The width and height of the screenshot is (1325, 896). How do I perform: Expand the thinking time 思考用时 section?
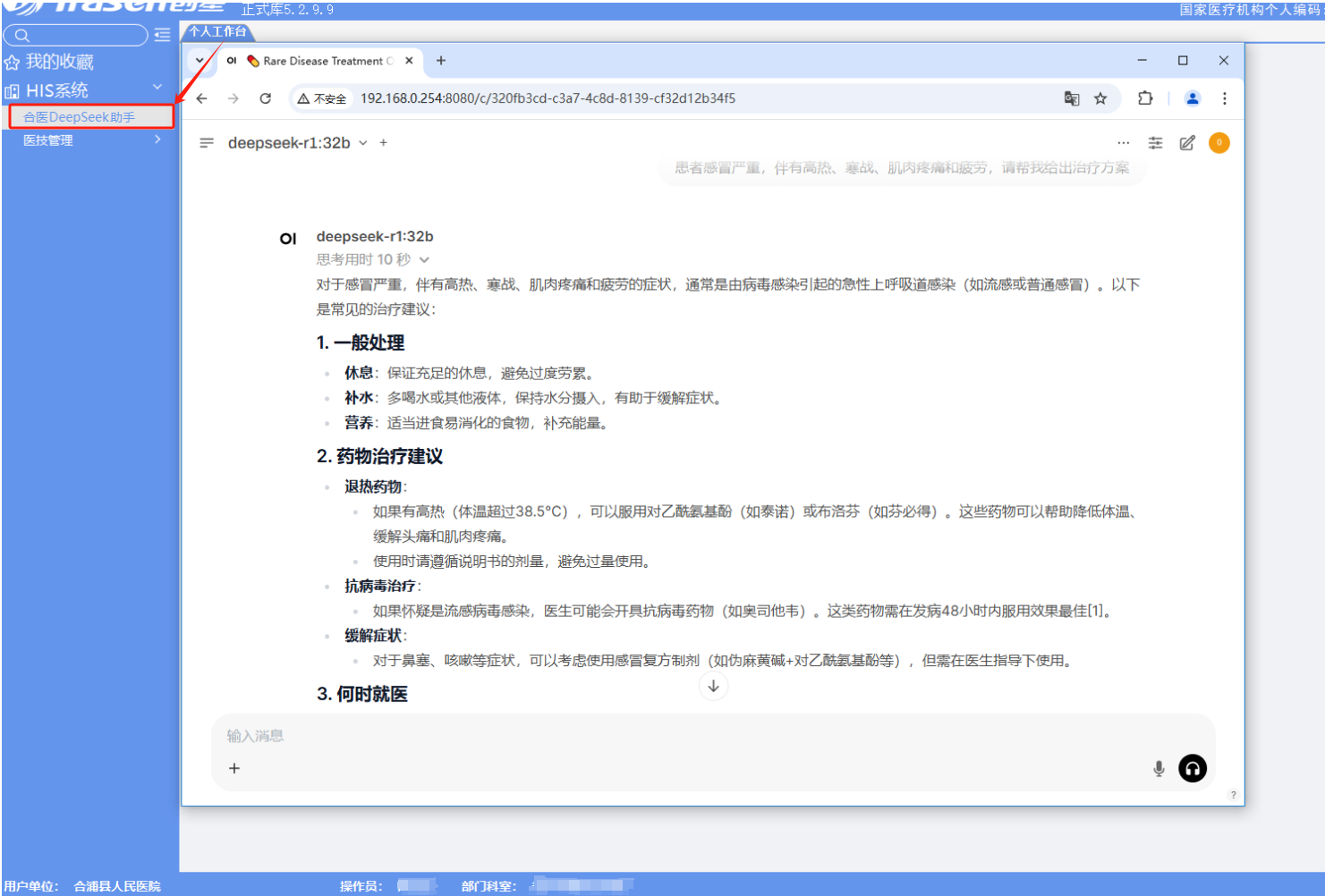coord(424,260)
